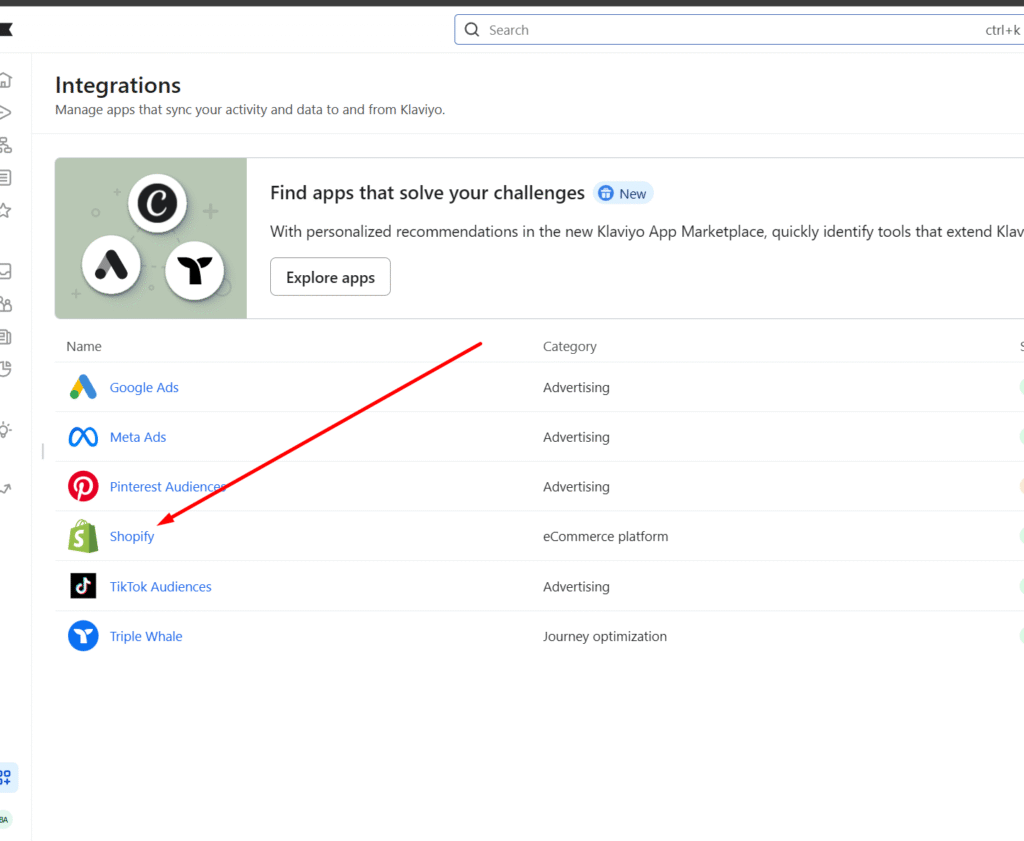Select the Audience people icon in sidebar
The image size is (1024, 841).
pos(8,303)
